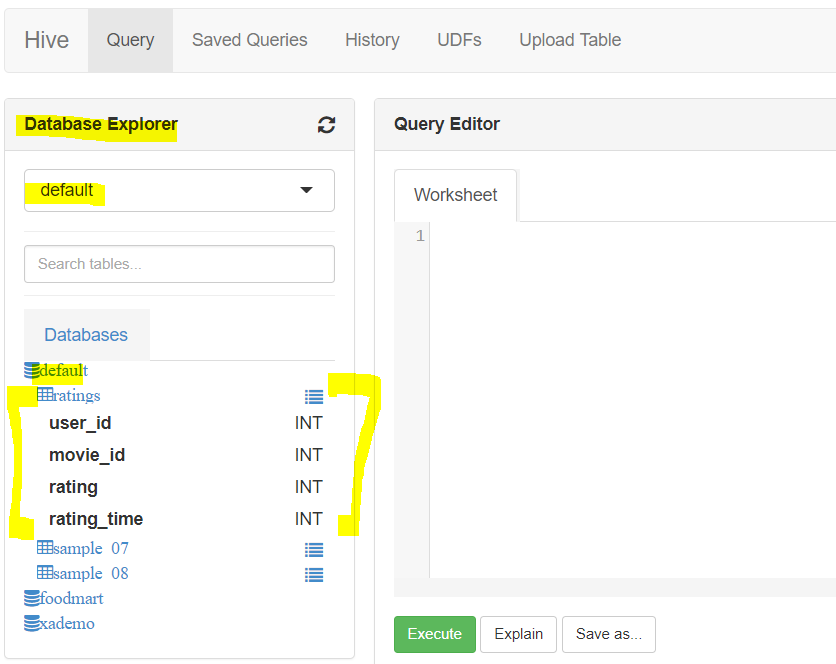Switch to Saved Queries tab
This screenshot has height=664, width=836.
tap(250, 40)
